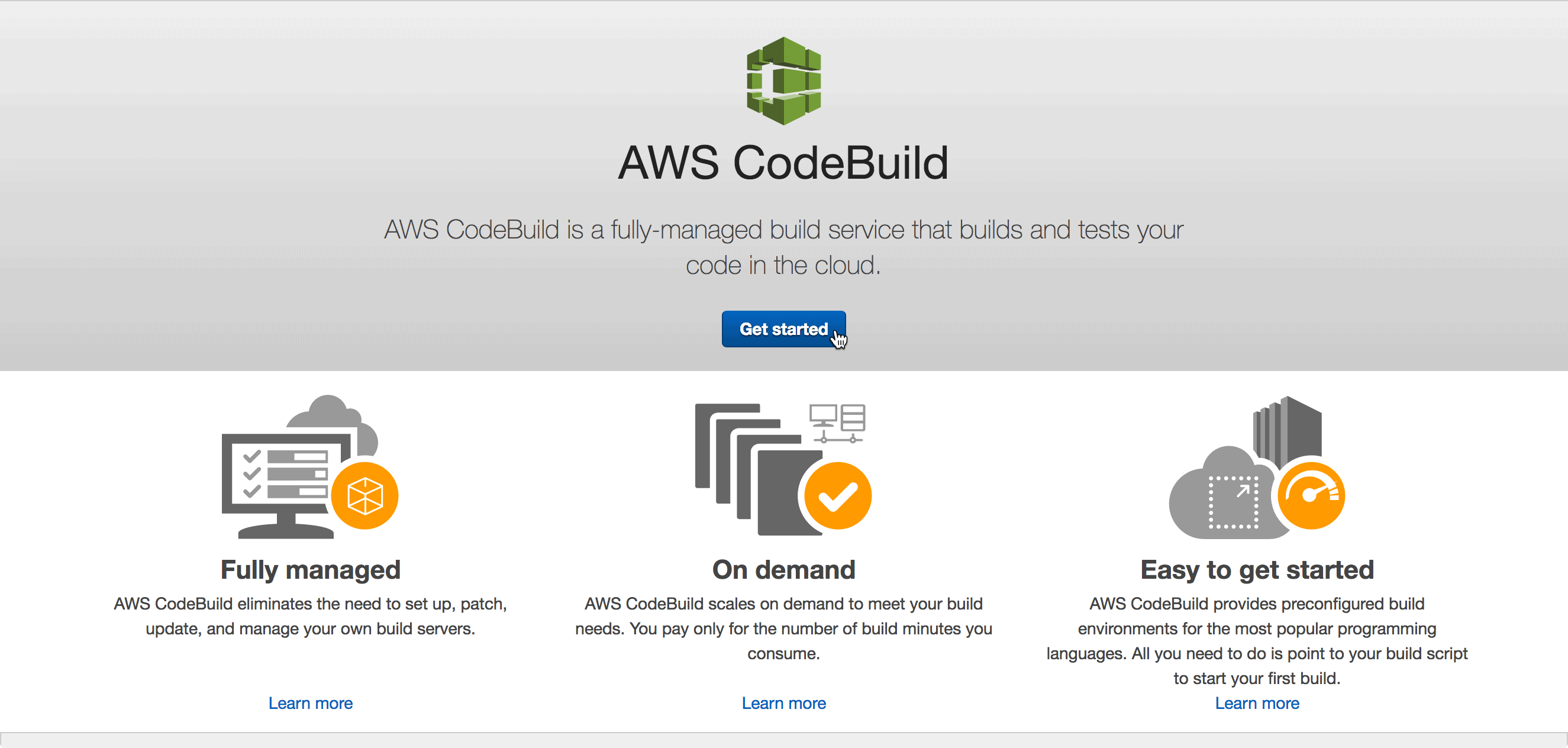This screenshot has height=748, width=1568.
Task: Click the Fully managed heading
Action: tap(310, 570)
